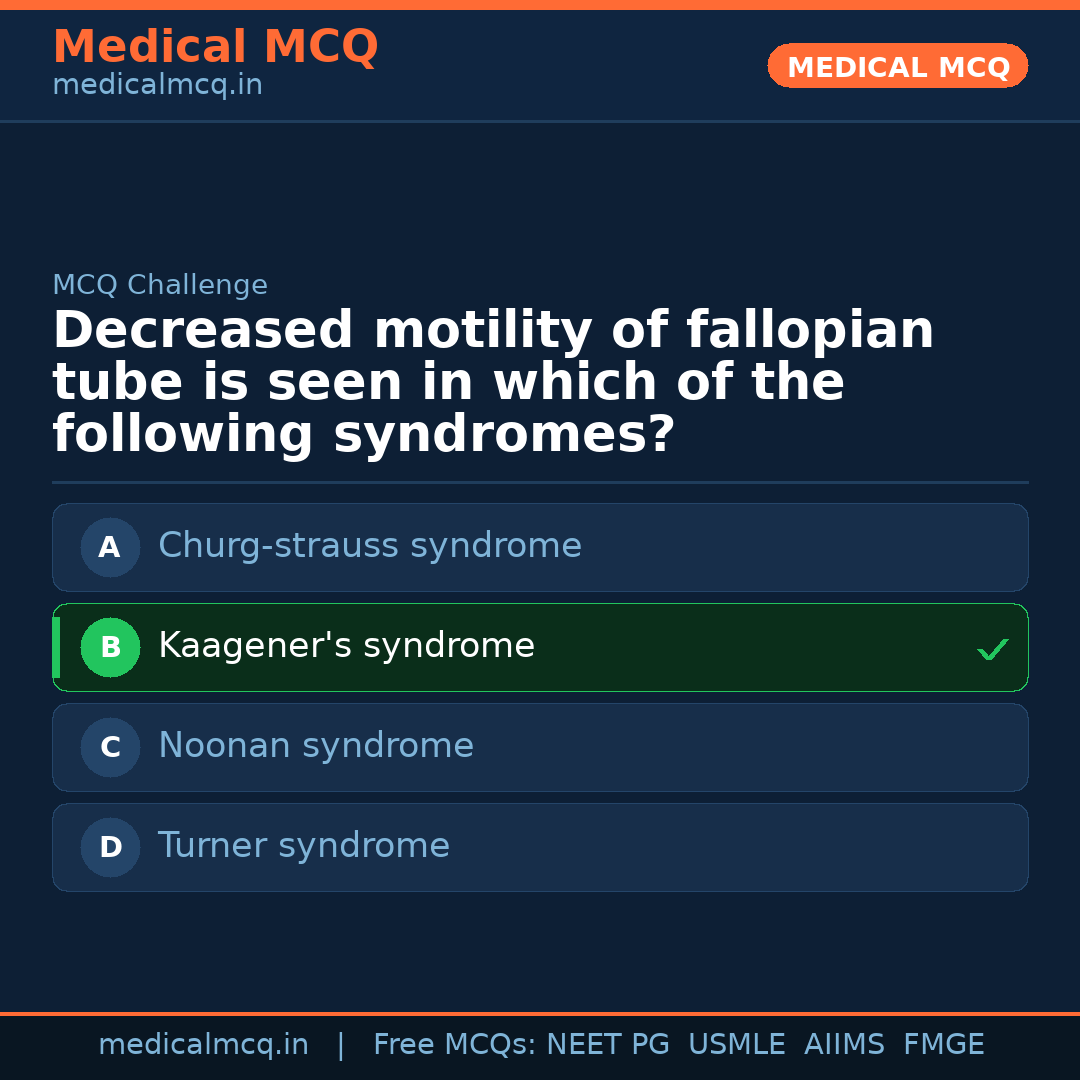Viewport: 1080px width, 1080px height.
Task: Click the MCQ Challenge label
Action: click(160, 285)
